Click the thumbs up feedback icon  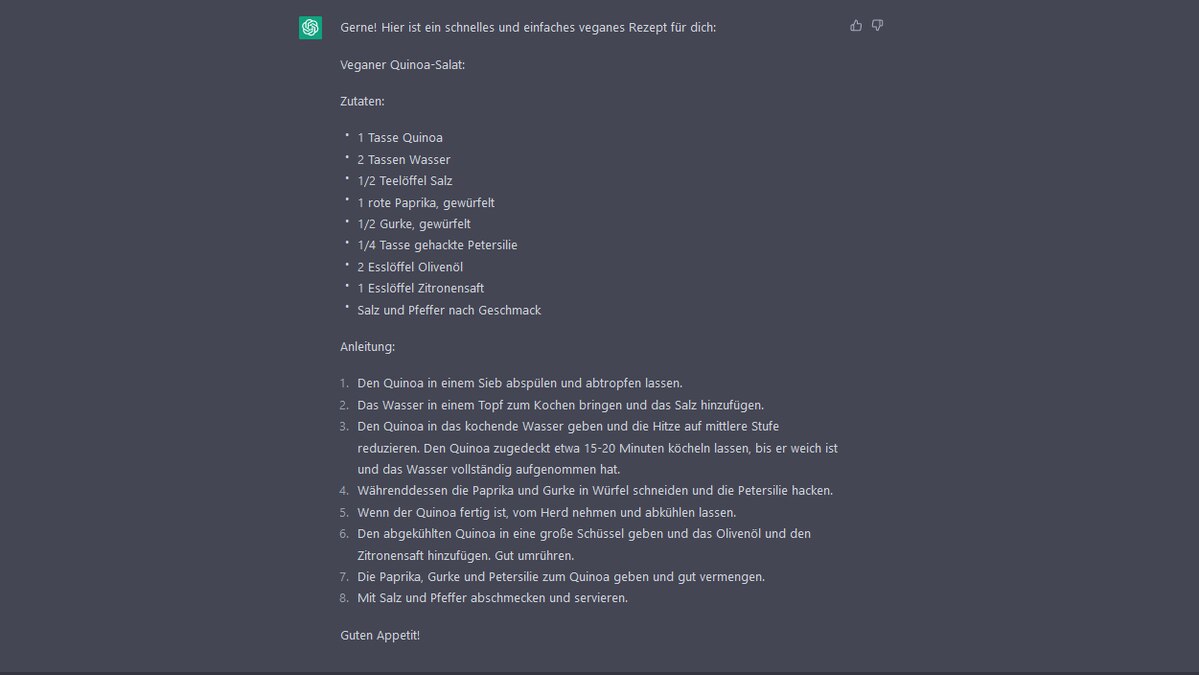(x=856, y=25)
